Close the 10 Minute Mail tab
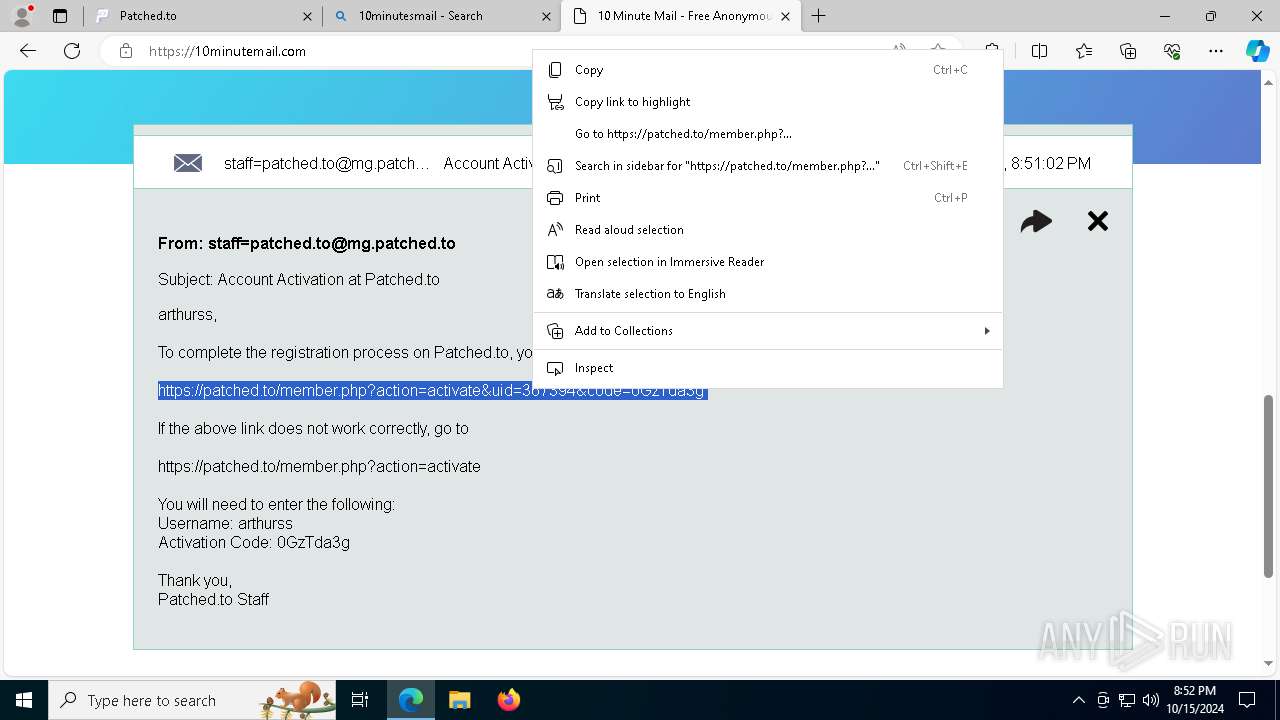Image resolution: width=1280 pixels, height=720 pixels. (785, 16)
